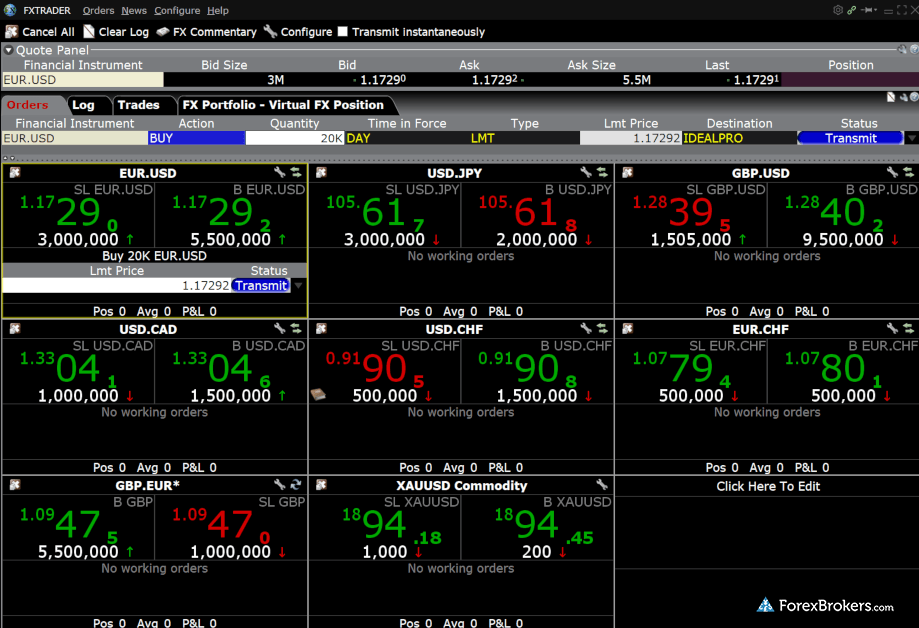Open the dropdown arrow beside Transmit in EUR.USD cell

pyautogui.click(x=298, y=286)
